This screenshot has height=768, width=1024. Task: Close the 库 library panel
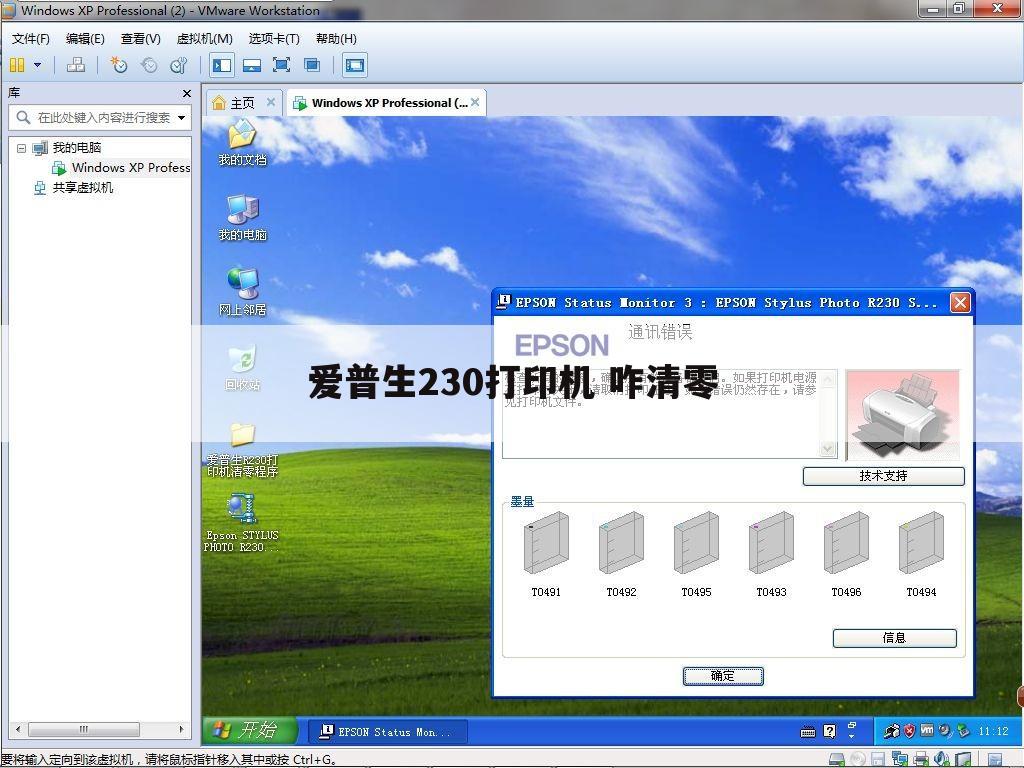click(x=187, y=93)
